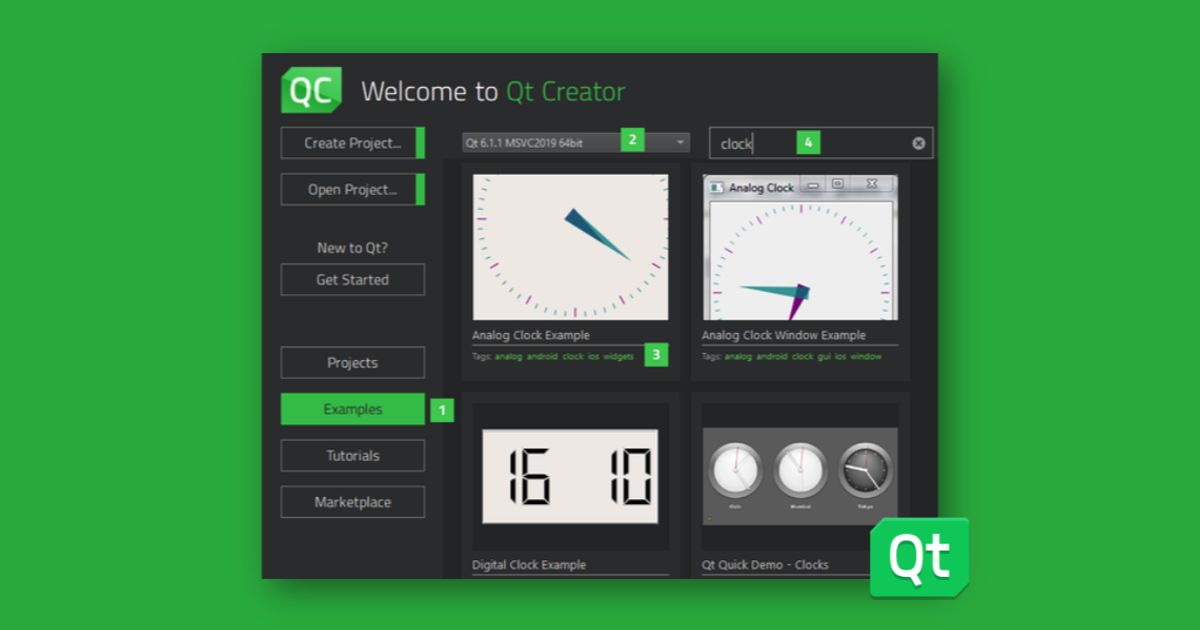Click 'window' tag under Analog Clock Window Example

[x=866, y=356]
